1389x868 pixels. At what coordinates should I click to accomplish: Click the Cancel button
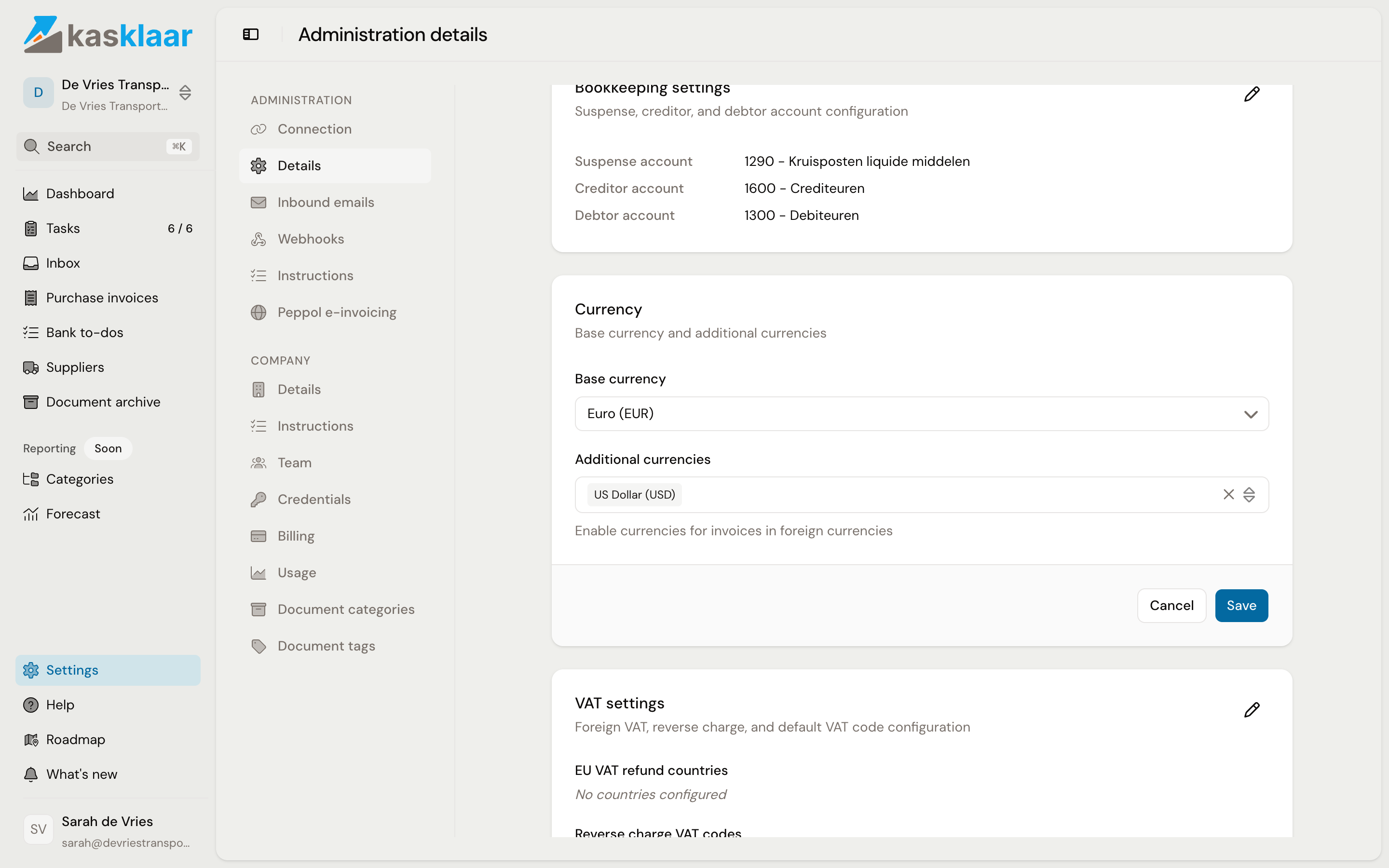pos(1171,606)
